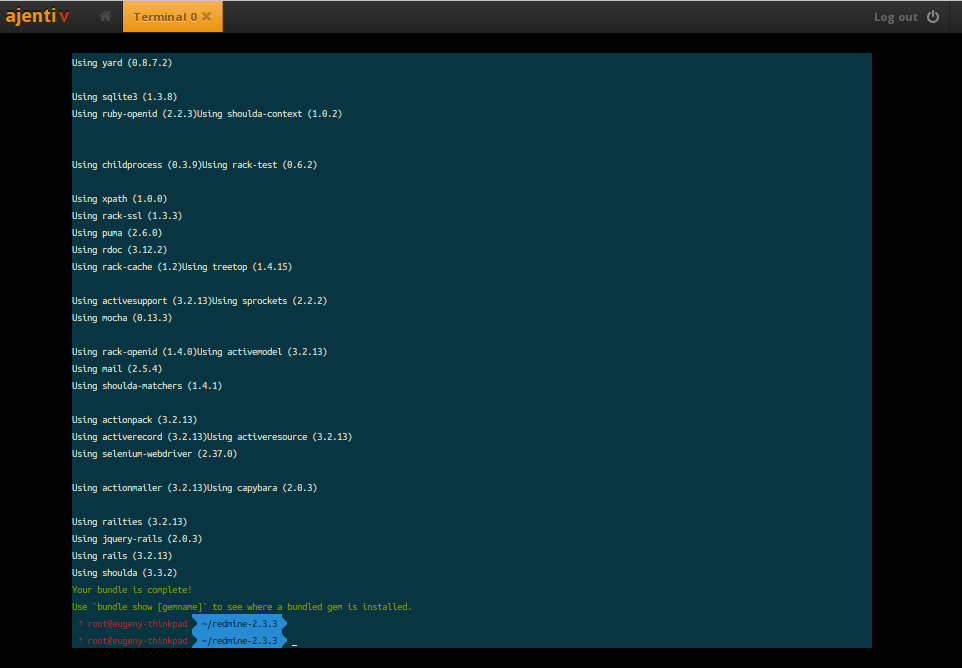Viewport: 962px width, 668px height.
Task: Click the 'Using rails (3.2.13)' line
Action: point(122,556)
